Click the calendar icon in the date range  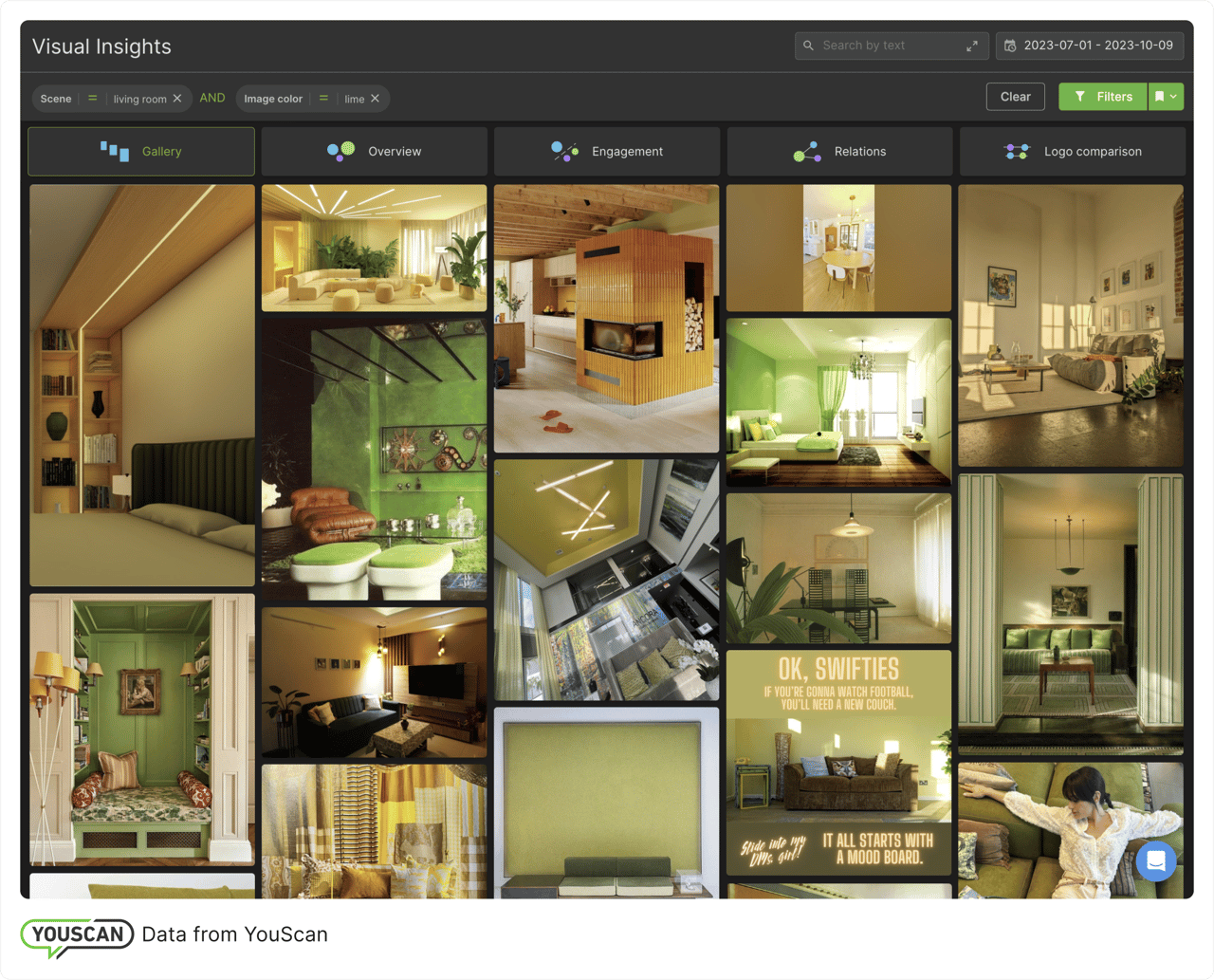1010,46
